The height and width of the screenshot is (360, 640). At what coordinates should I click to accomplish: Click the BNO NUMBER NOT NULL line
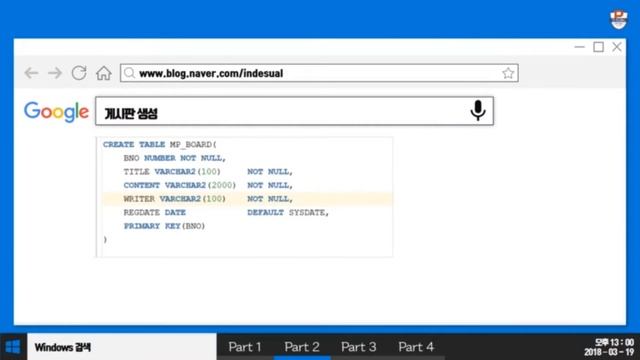175,158
